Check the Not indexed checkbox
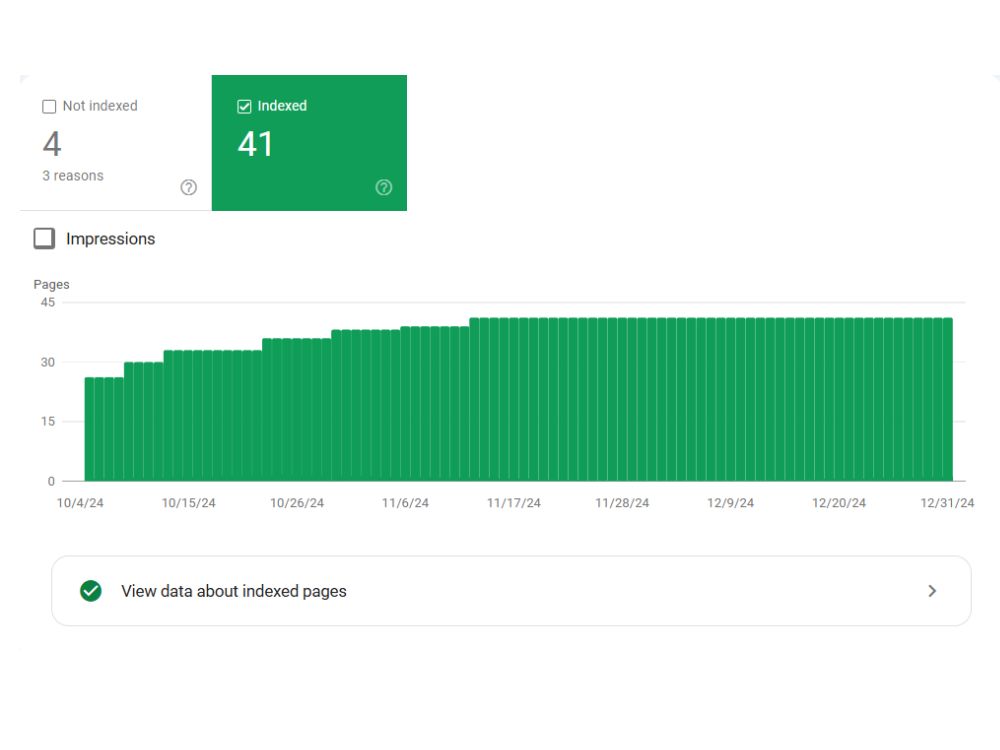 [x=49, y=107]
